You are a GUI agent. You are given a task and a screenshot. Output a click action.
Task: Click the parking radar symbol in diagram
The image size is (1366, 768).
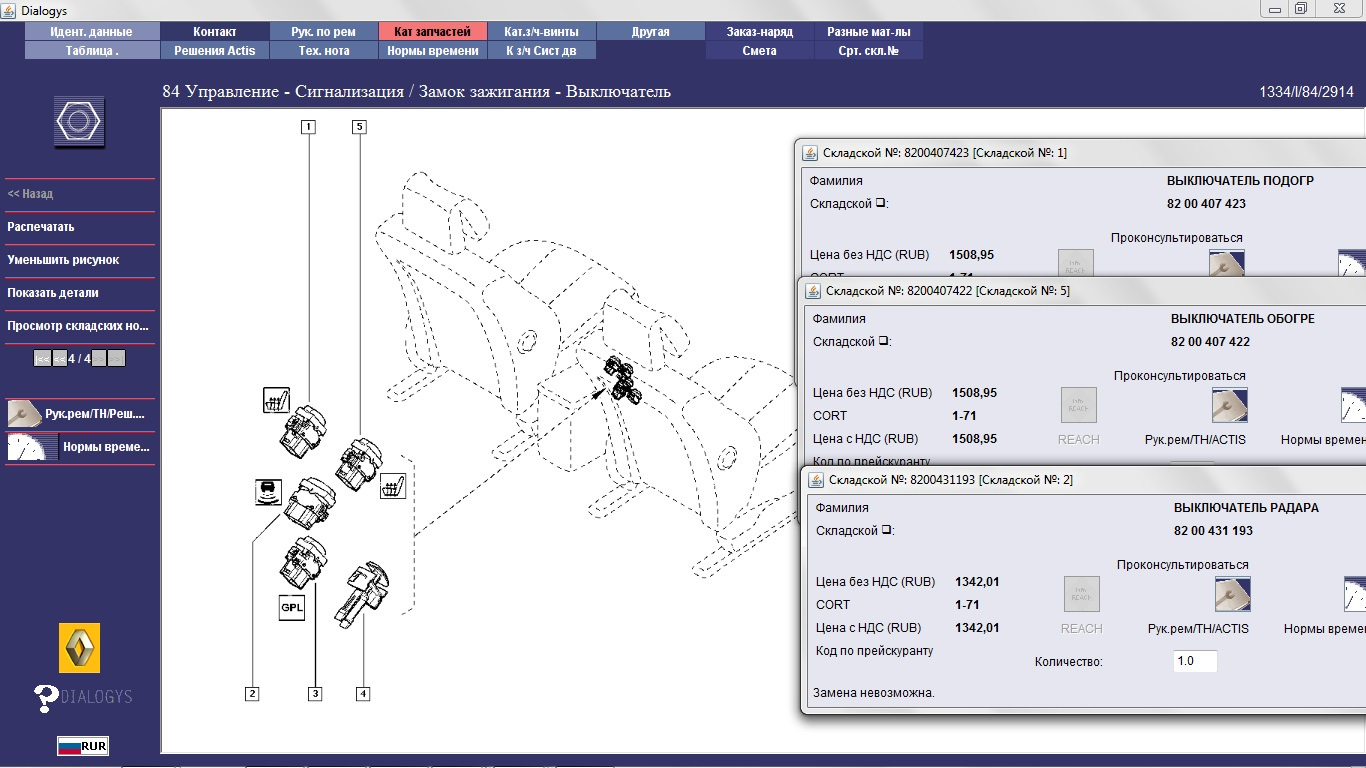click(x=268, y=491)
